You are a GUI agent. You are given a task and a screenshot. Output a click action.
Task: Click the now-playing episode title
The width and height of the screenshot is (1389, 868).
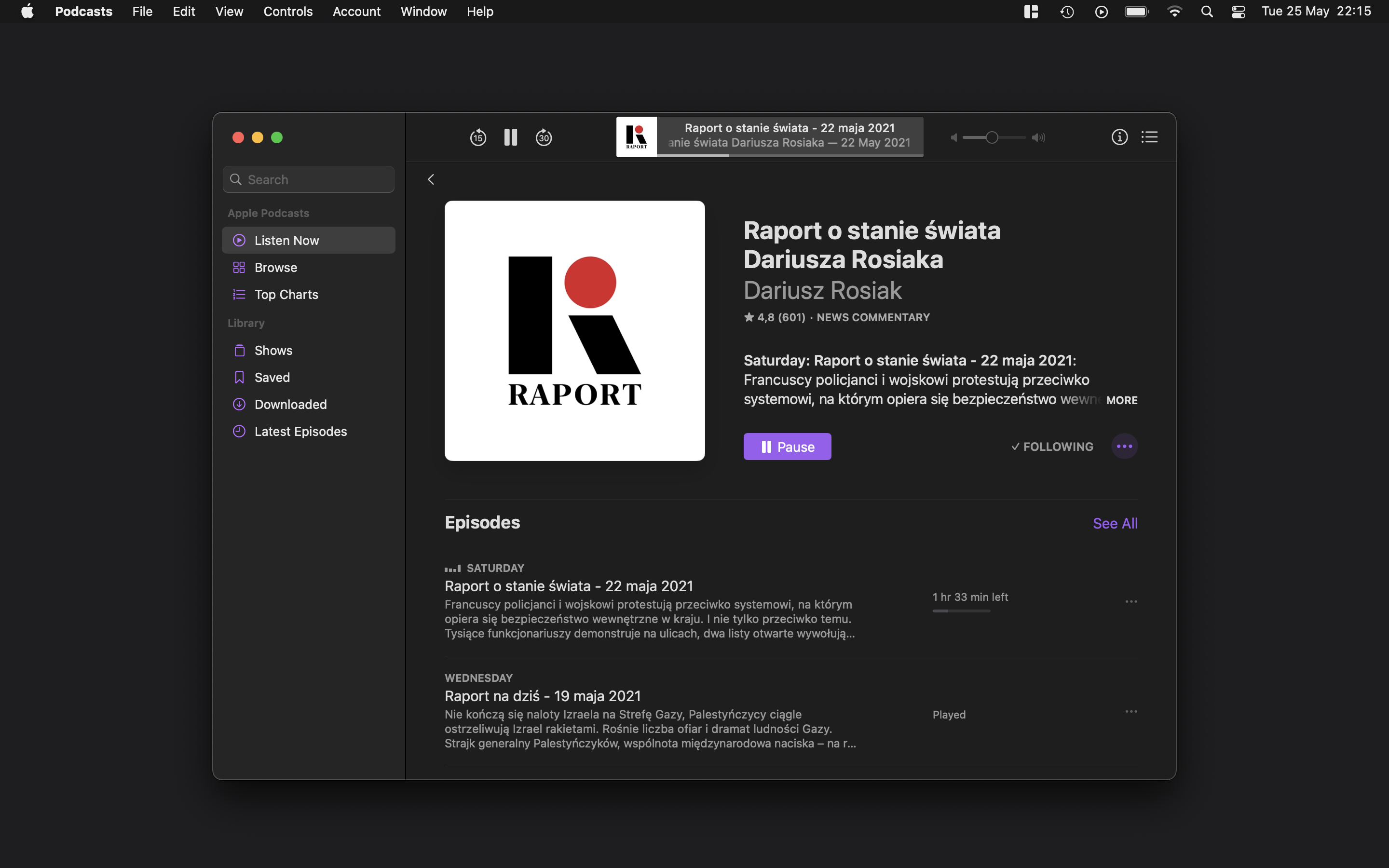[789, 128]
